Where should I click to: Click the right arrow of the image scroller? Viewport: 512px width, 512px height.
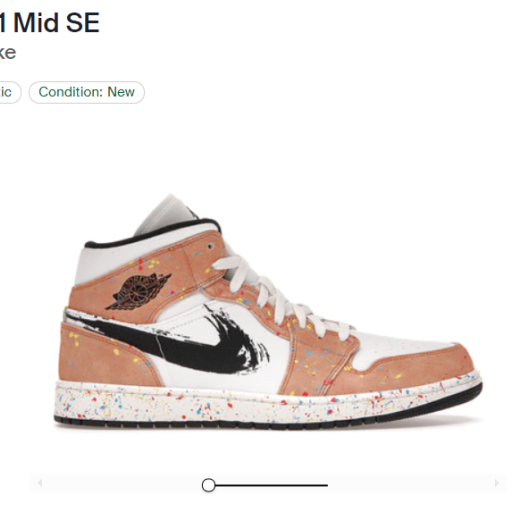coord(497,483)
